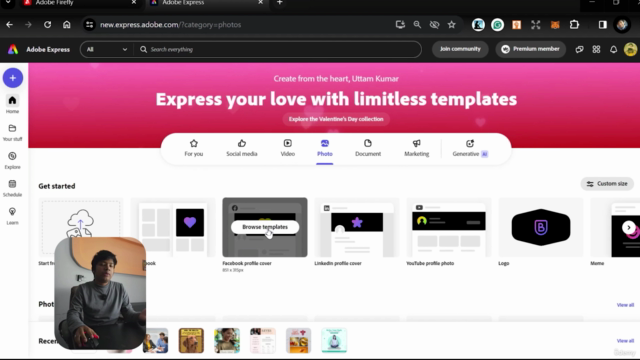Click the blue plus create button
The width and height of the screenshot is (640, 360).
tap(13, 78)
